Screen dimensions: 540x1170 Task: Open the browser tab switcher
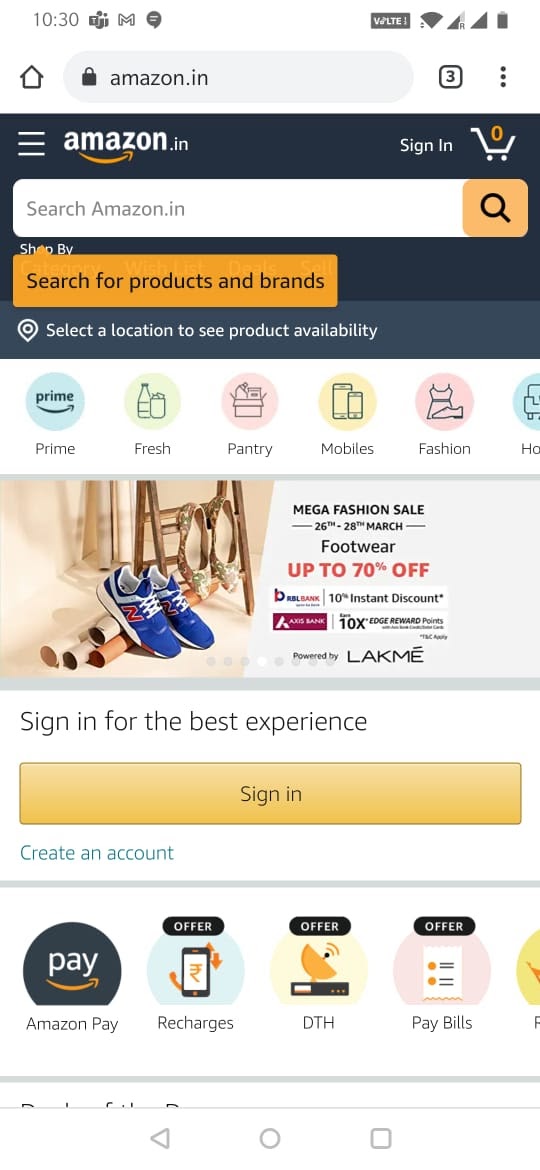[450, 77]
